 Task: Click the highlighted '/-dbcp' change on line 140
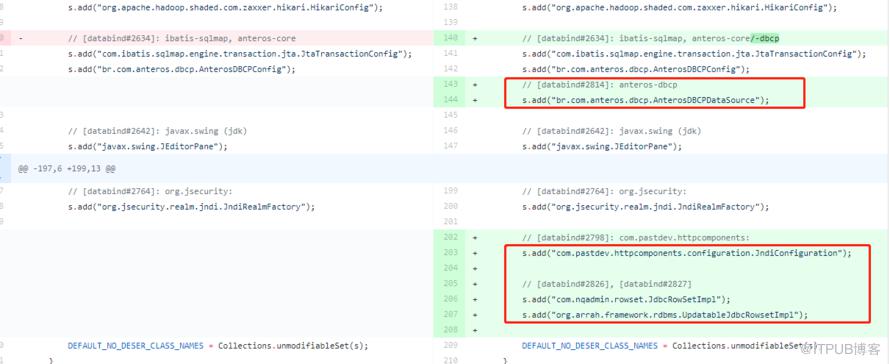click(765, 39)
